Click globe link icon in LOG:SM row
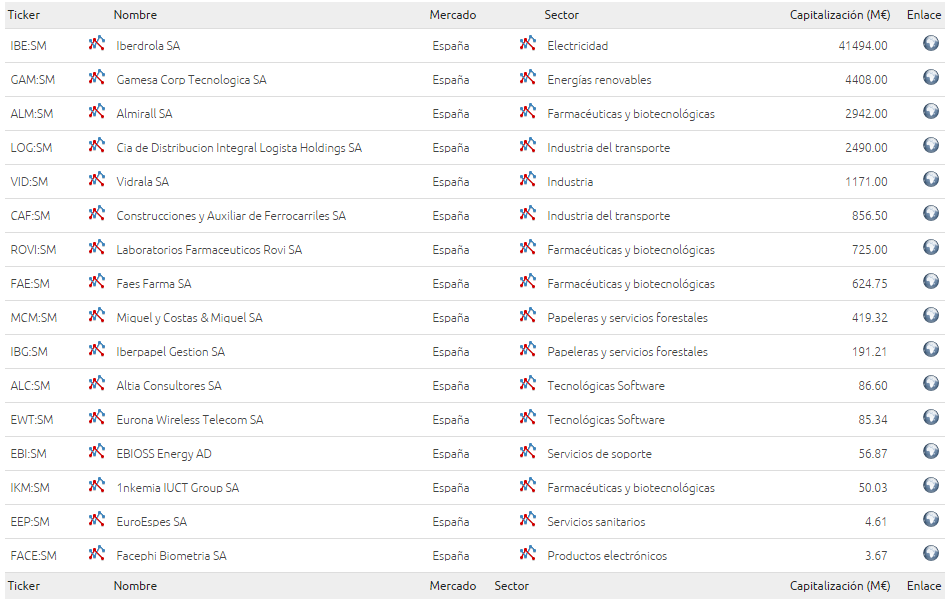Screen dimensions: 946x599 [x=931, y=145]
